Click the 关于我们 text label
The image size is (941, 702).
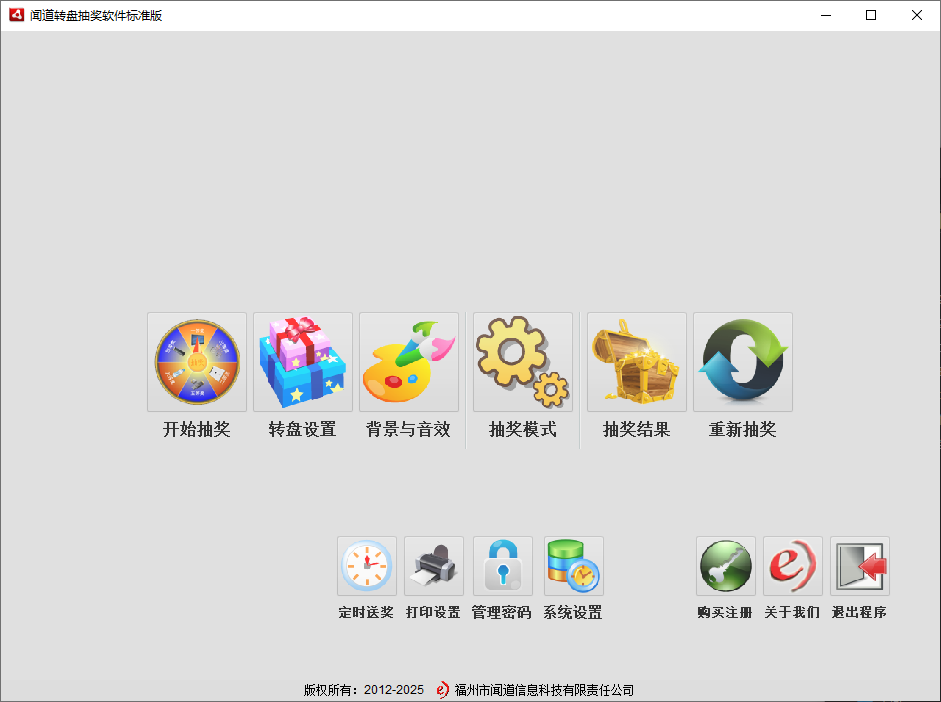pos(792,612)
